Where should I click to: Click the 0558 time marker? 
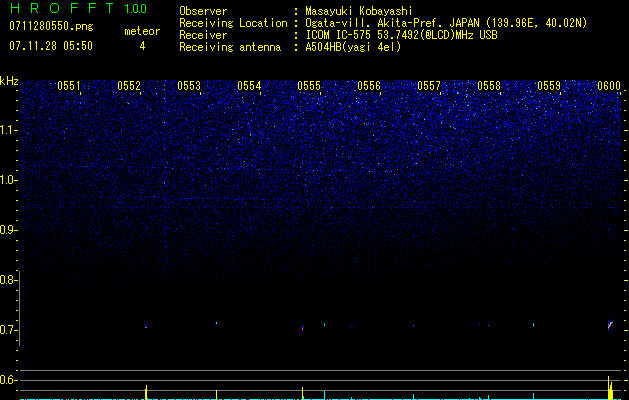[489, 86]
